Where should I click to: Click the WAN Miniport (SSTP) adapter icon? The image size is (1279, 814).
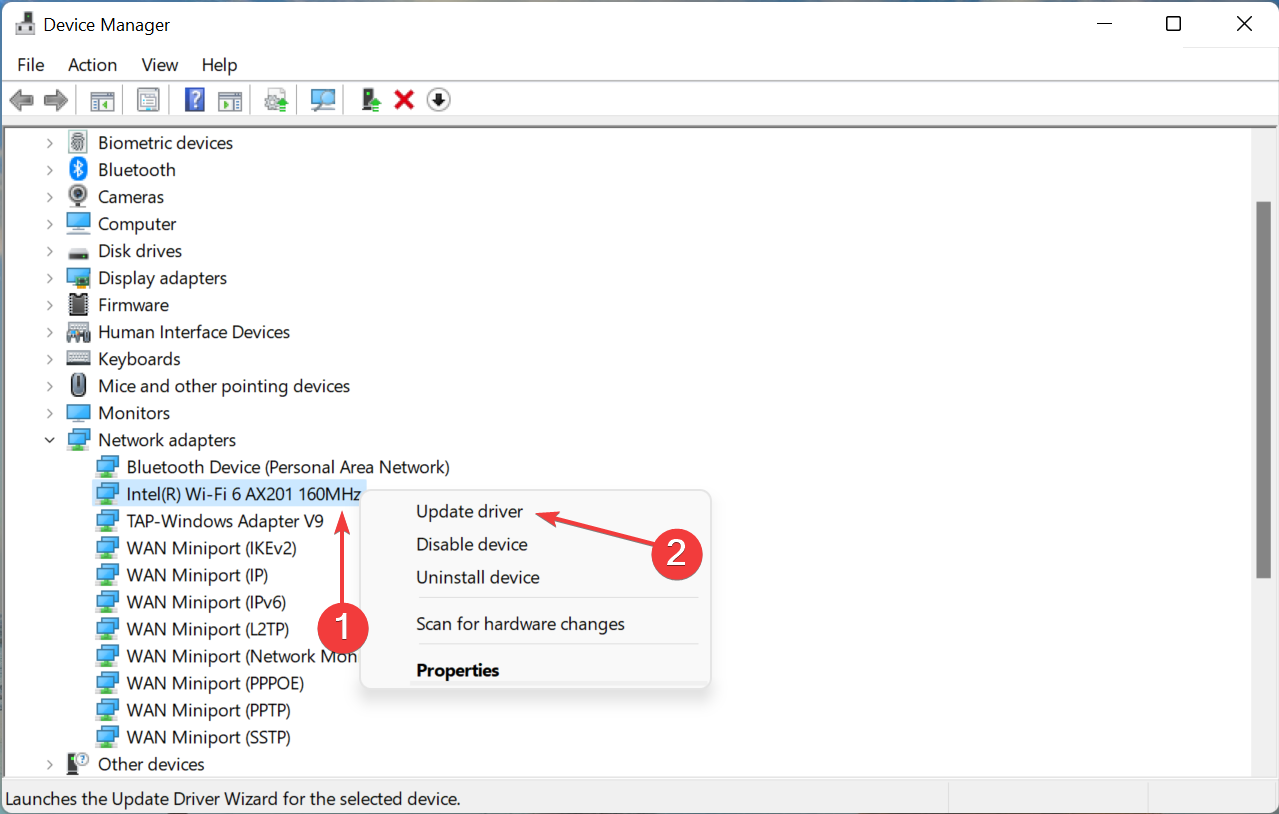tap(107, 737)
